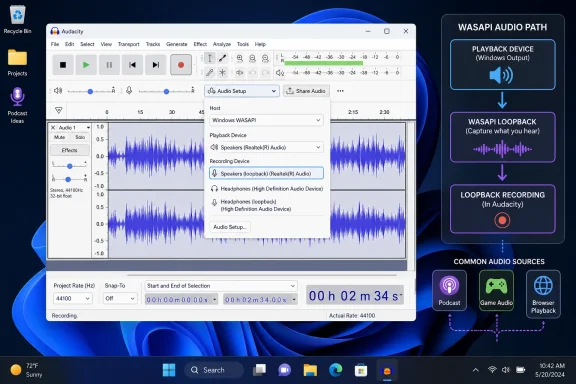Viewport: 576px width, 384px height.
Task: Choose Headphones (High Definition Audio Device)
Action: click(x=266, y=189)
